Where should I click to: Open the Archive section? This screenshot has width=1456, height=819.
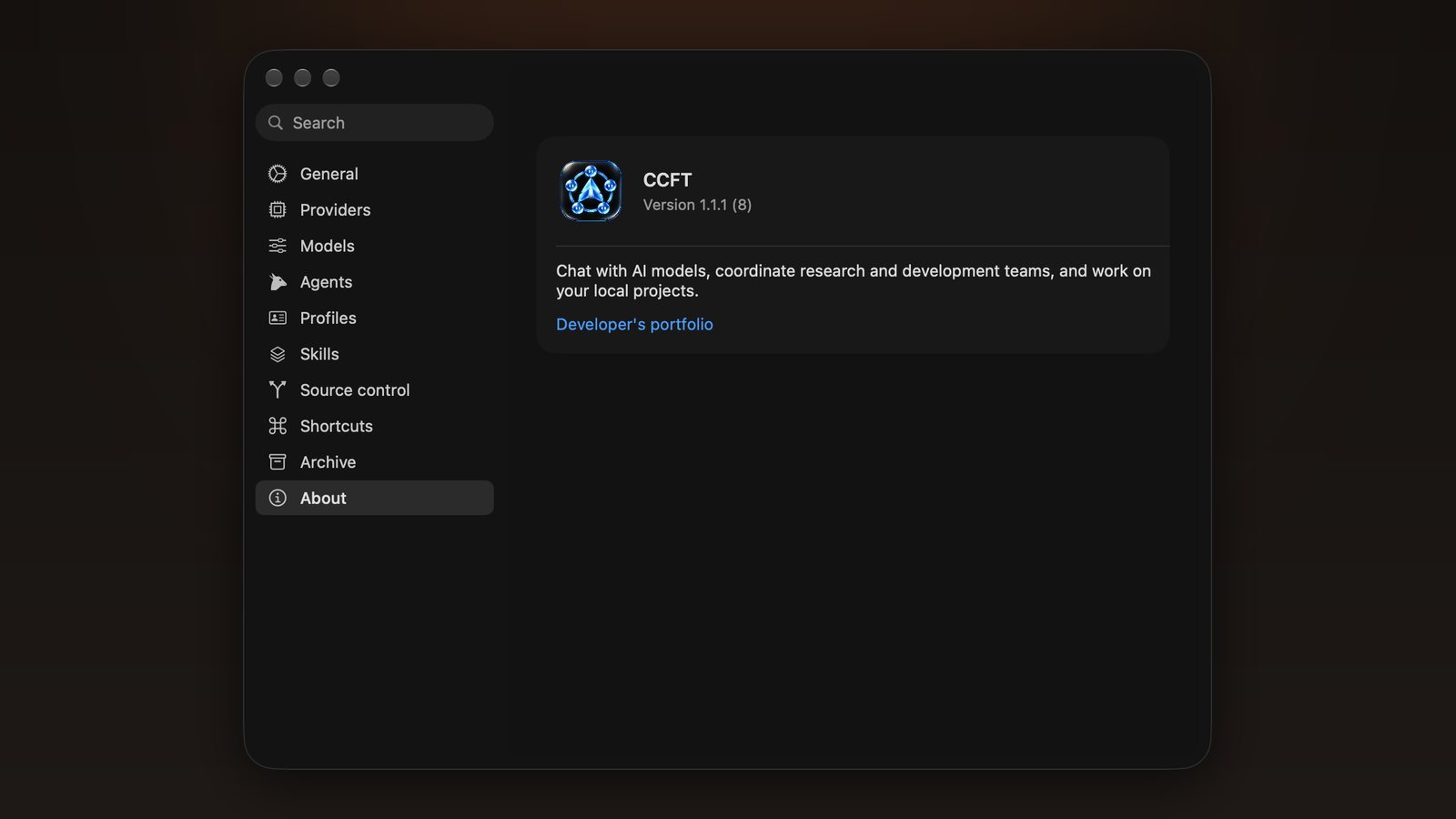coord(375,462)
